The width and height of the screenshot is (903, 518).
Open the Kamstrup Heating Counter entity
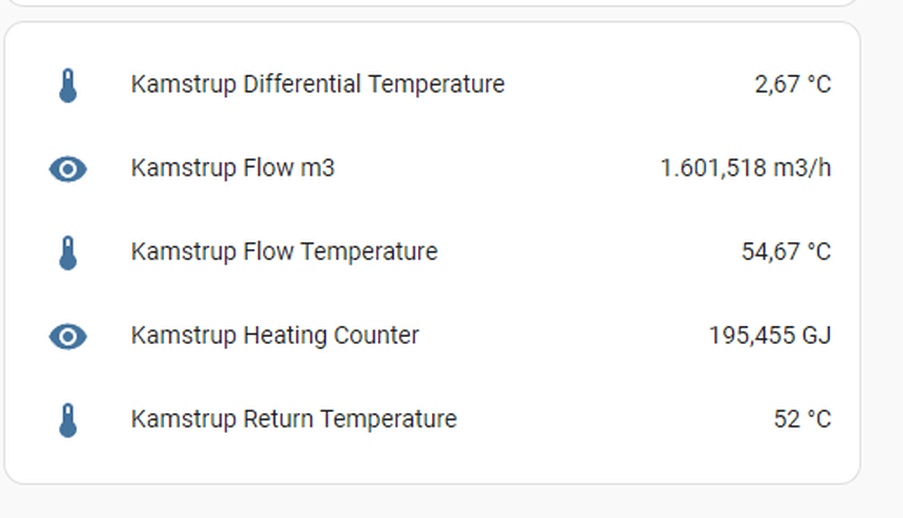275,335
